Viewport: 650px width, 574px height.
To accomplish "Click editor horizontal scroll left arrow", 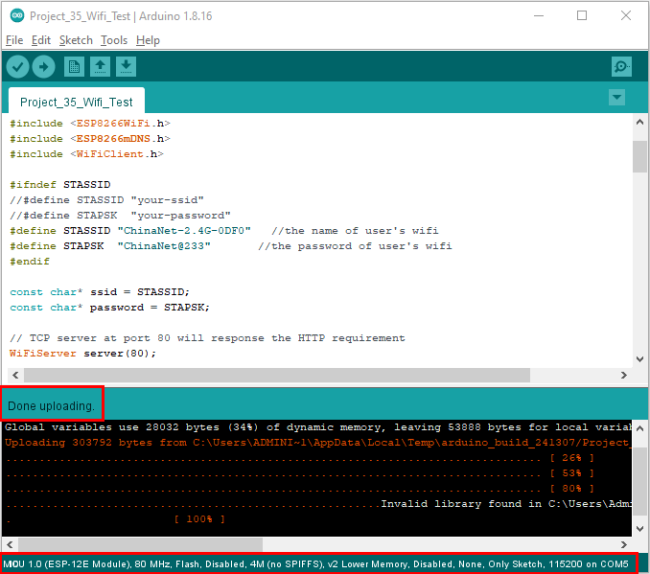I will tap(15, 375).
